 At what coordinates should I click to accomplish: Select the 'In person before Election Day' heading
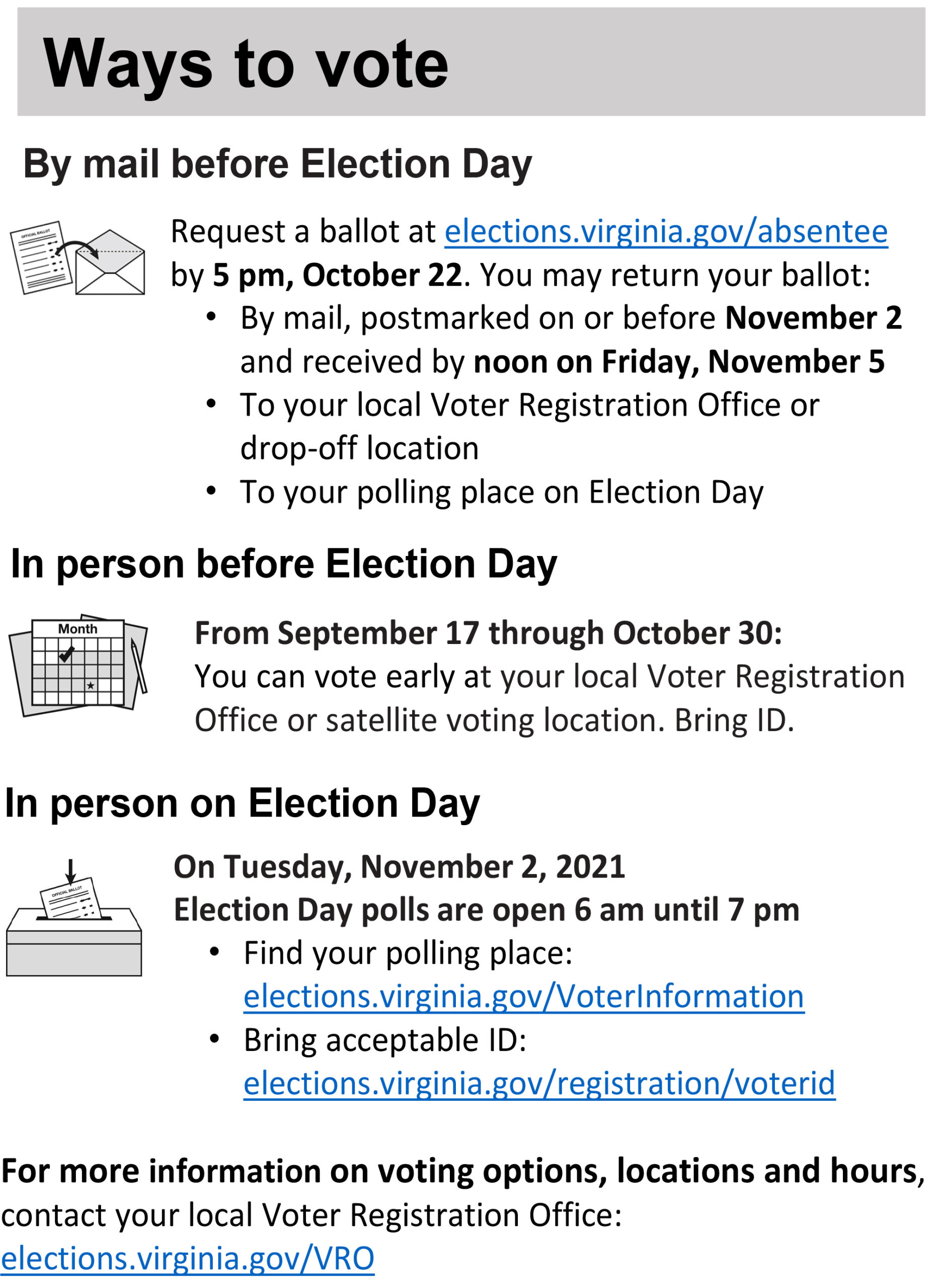click(284, 564)
